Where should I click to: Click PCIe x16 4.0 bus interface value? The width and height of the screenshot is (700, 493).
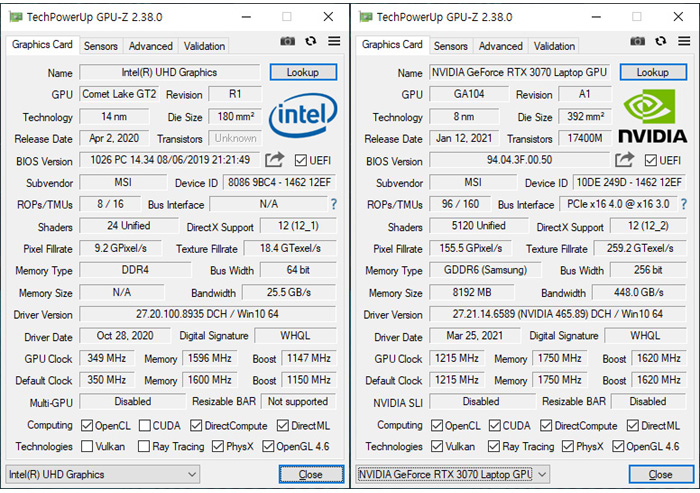click(618, 204)
